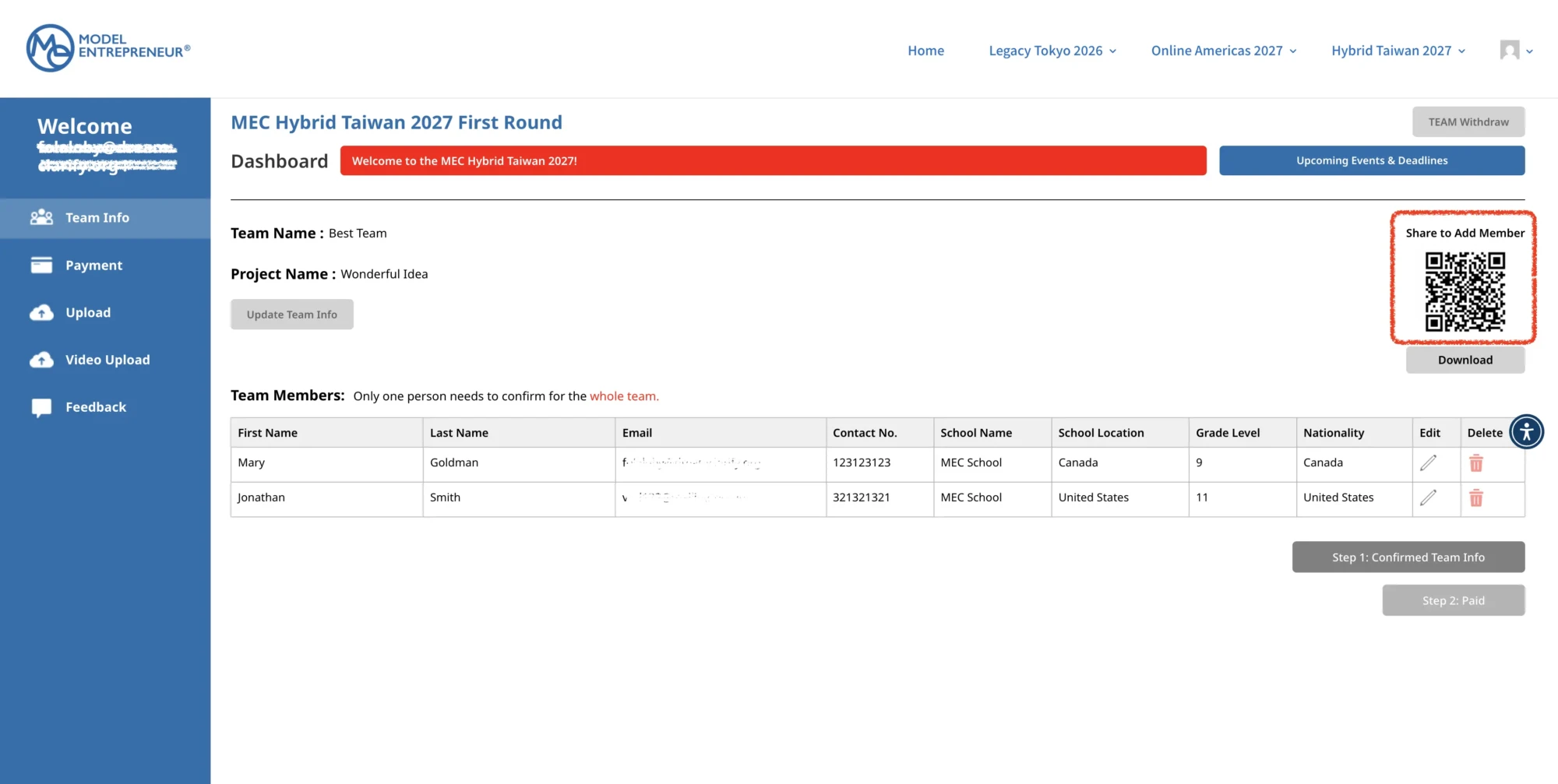Expand the Hybrid Taiwan 2027 dropdown chevron
The image size is (1558, 784).
click(1461, 51)
